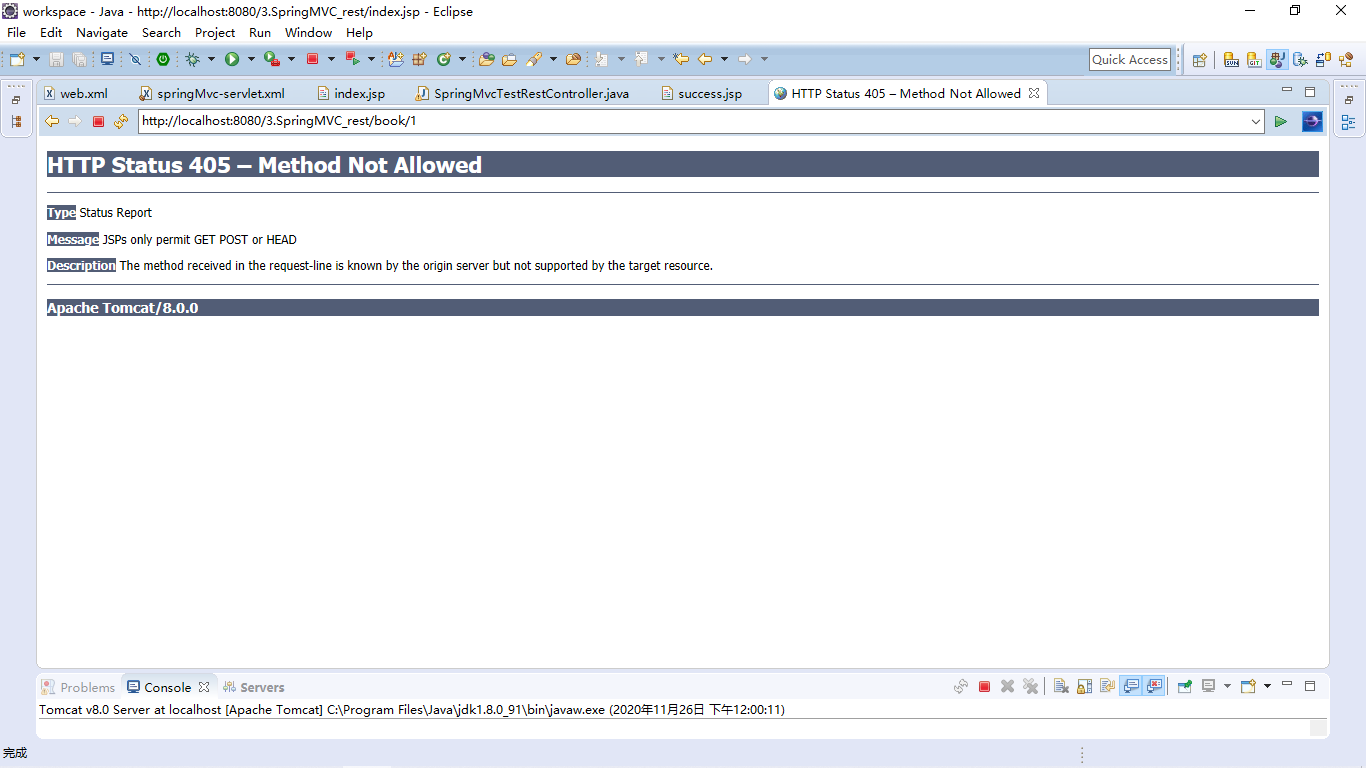Open the File menu
This screenshot has width=1366, height=768.
[17, 33]
